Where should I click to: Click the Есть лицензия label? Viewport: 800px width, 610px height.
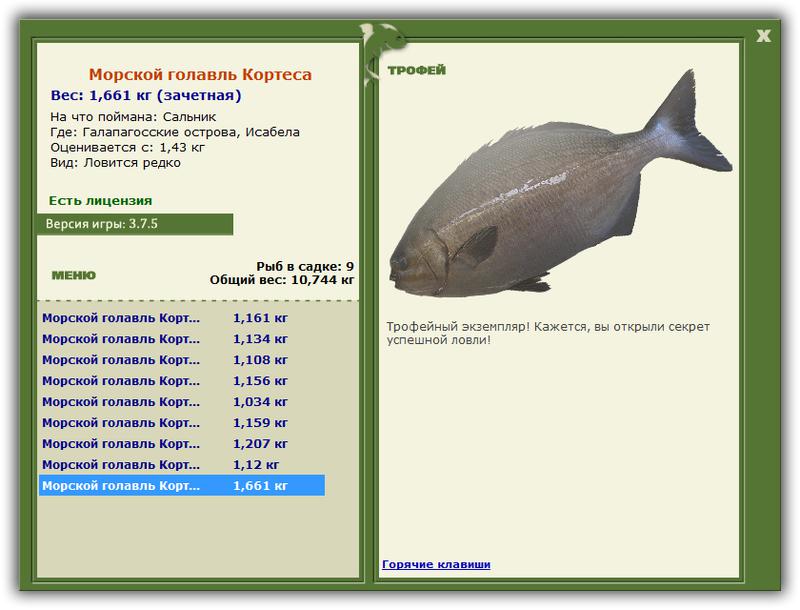101,200
